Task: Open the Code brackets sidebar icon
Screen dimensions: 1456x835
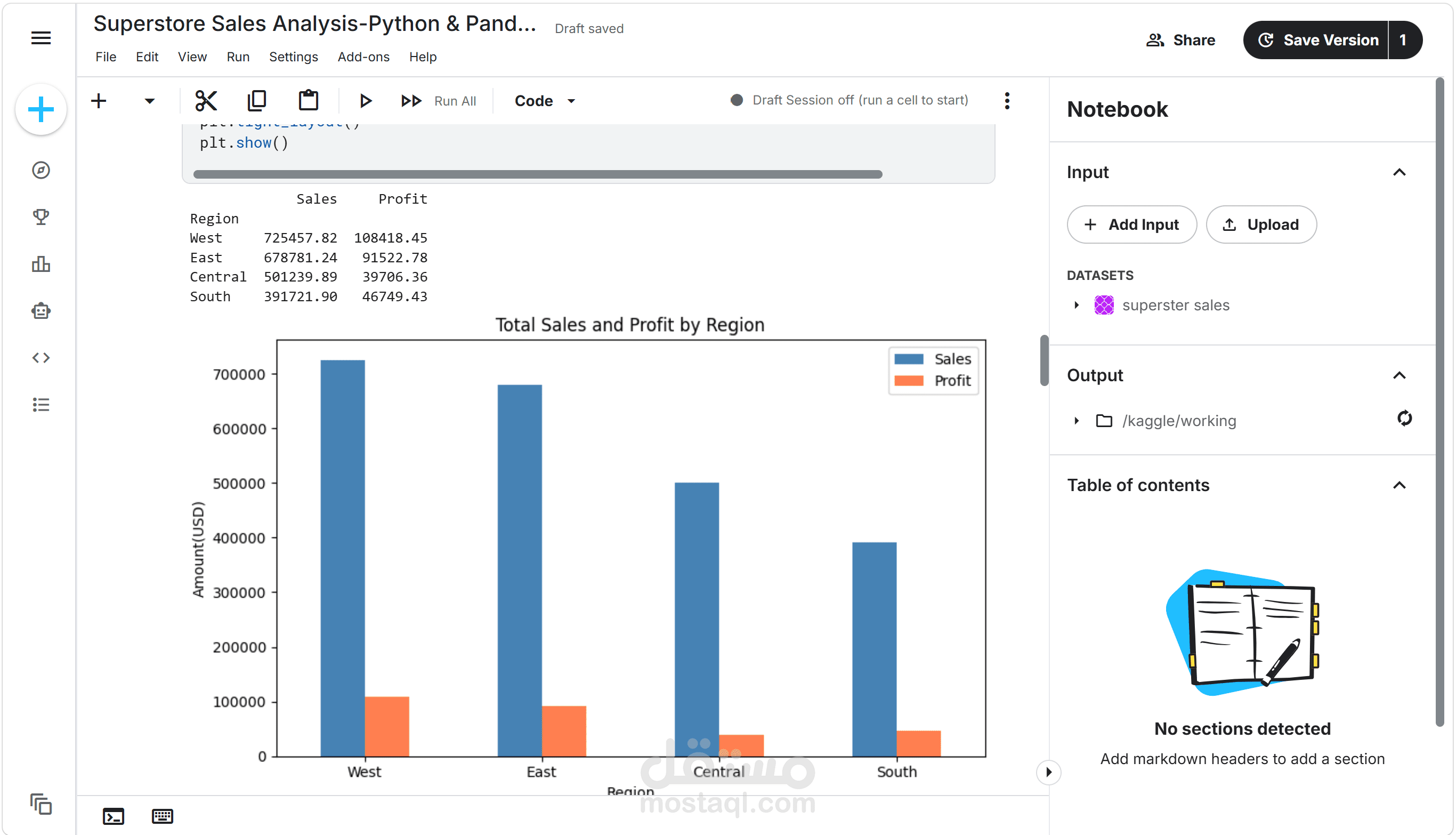Action: pos(41,358)
